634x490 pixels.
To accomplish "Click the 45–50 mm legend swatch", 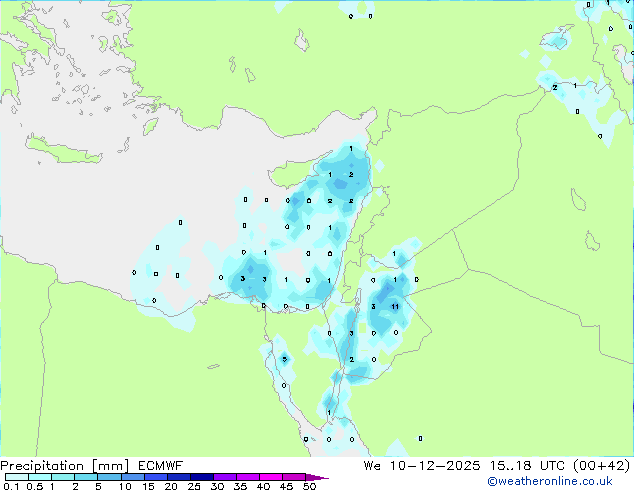I will (x=294, y=477).
